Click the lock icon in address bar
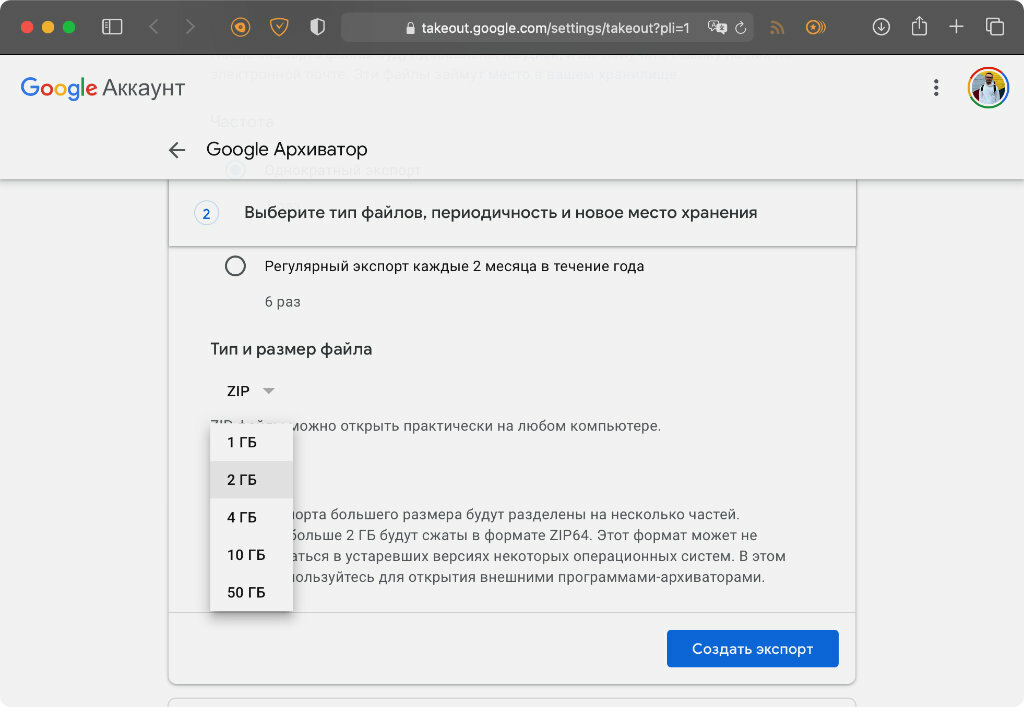1024x707 pixels. tap(410, 28)
